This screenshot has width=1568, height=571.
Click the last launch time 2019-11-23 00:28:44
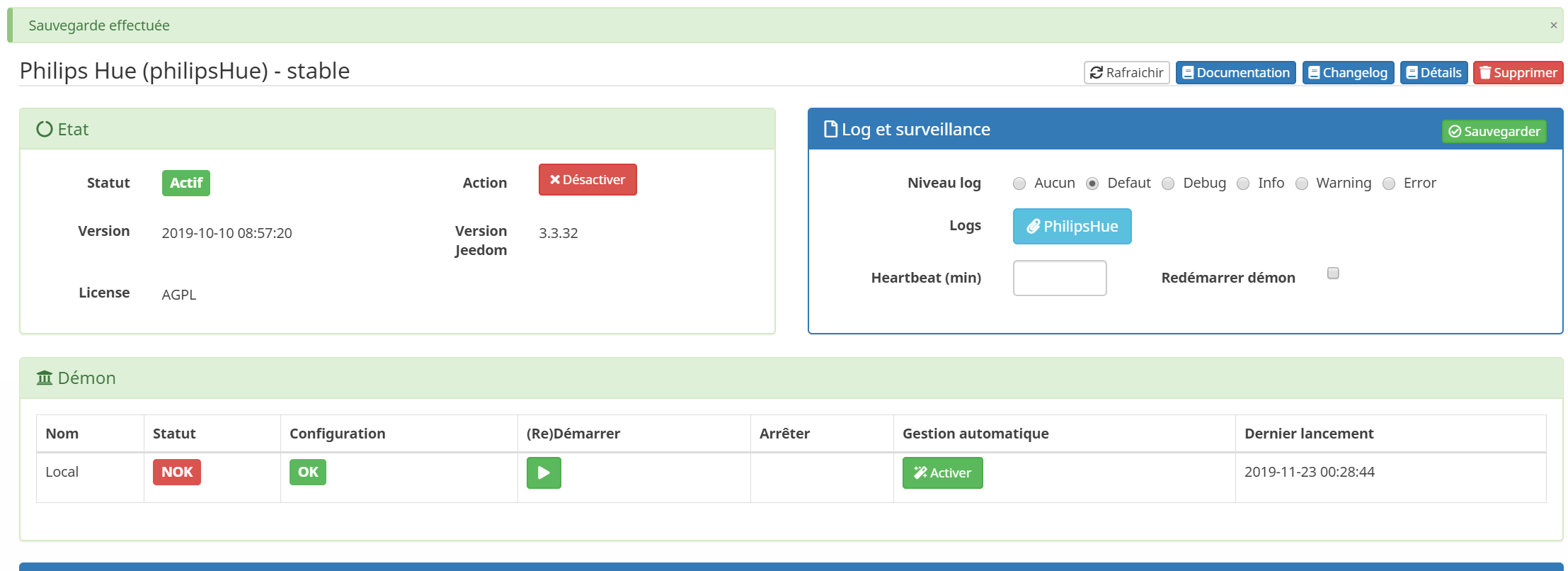(x=1310, y=472)
